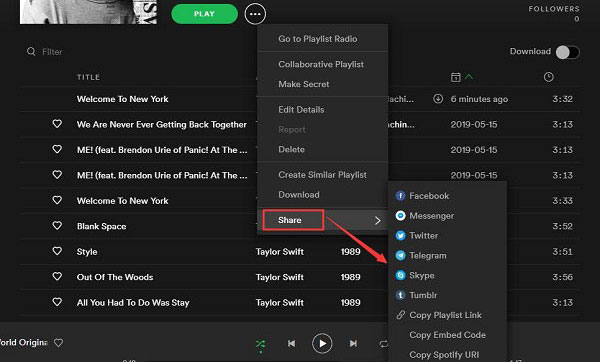Skip to the next track
Viewport: 600px width, 362px height.
[353, 343]
